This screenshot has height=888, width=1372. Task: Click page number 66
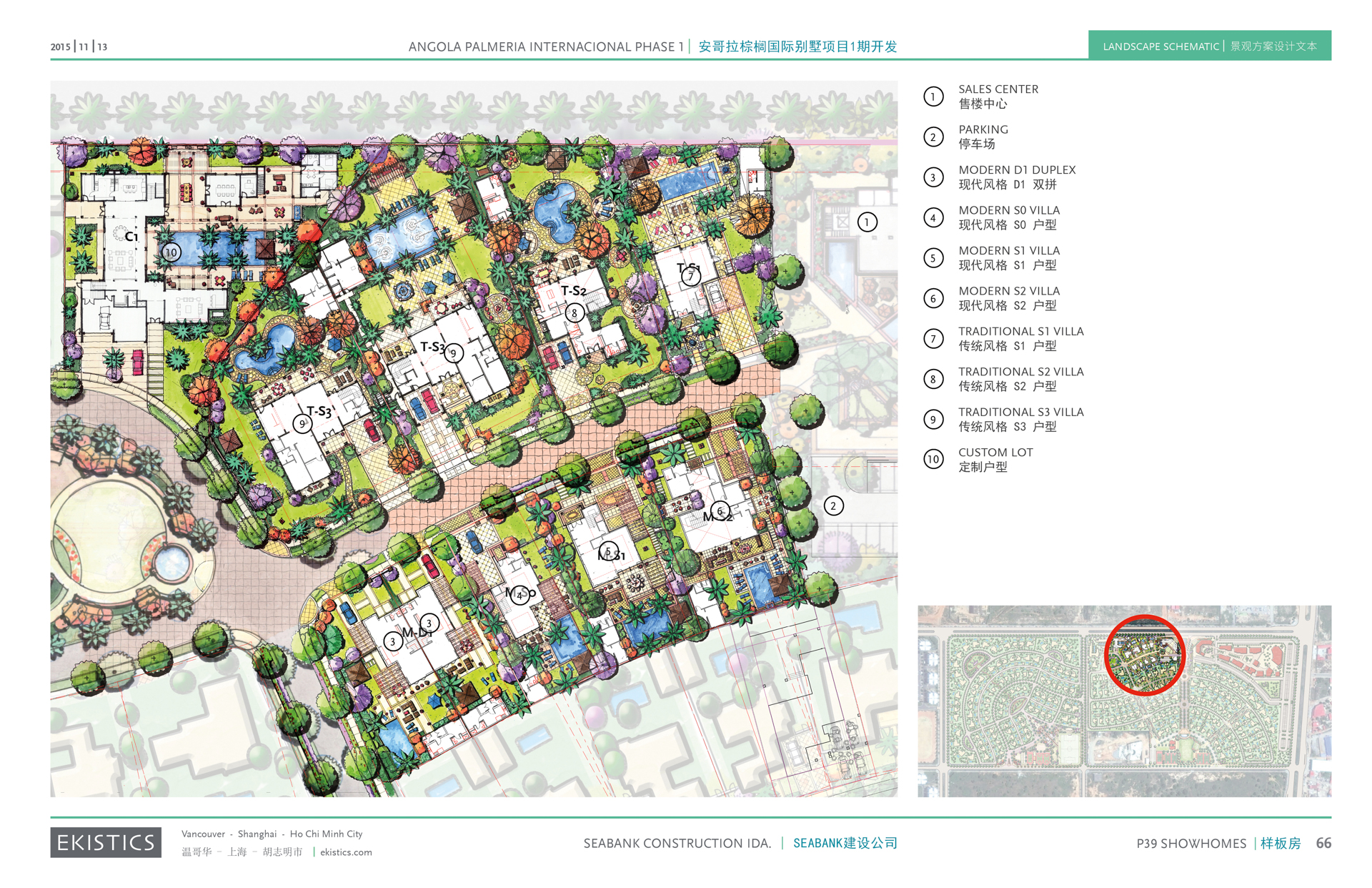[x=1323, y=844]
